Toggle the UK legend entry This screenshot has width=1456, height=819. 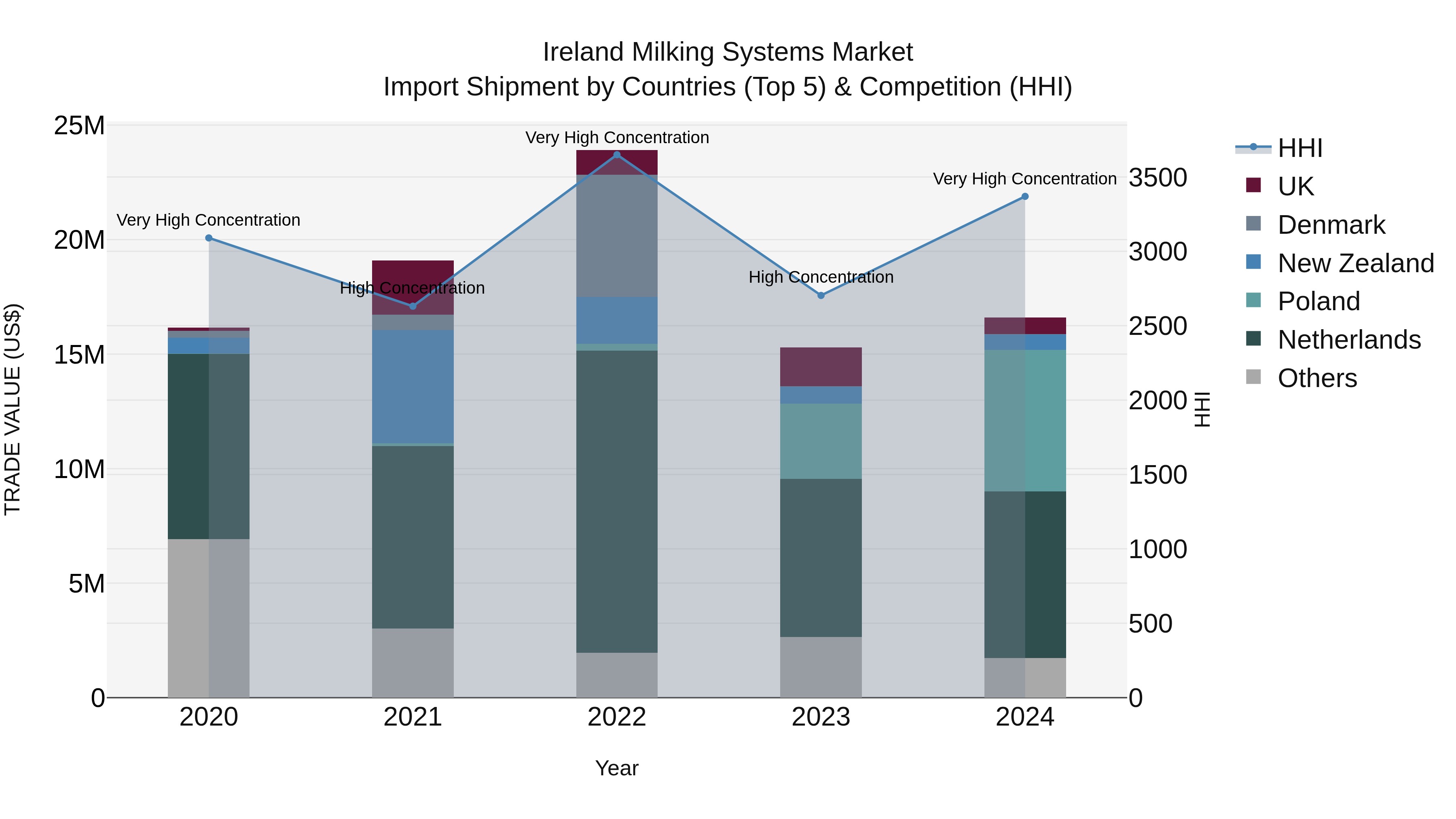[x=1280, y=186]
